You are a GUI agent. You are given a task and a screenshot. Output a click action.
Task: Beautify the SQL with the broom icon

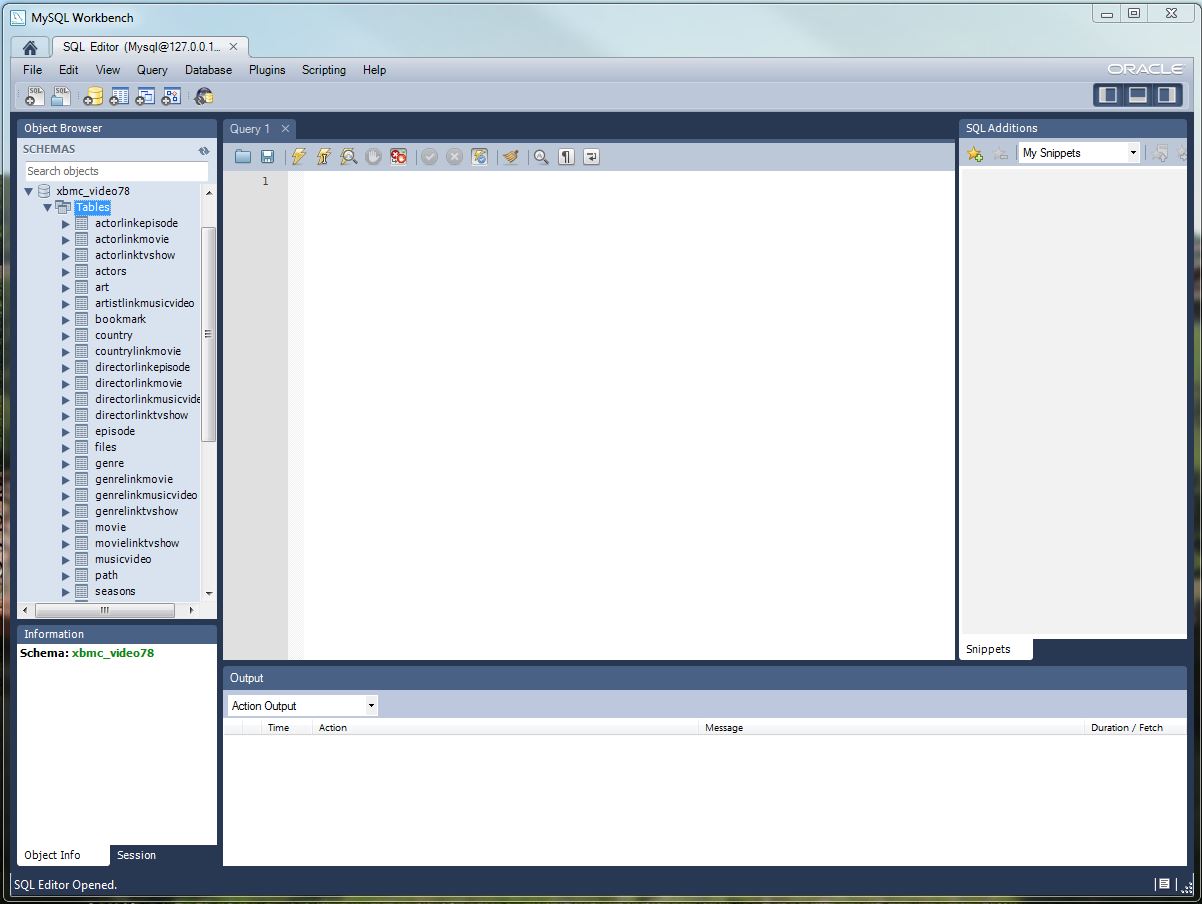click(511, 157)
